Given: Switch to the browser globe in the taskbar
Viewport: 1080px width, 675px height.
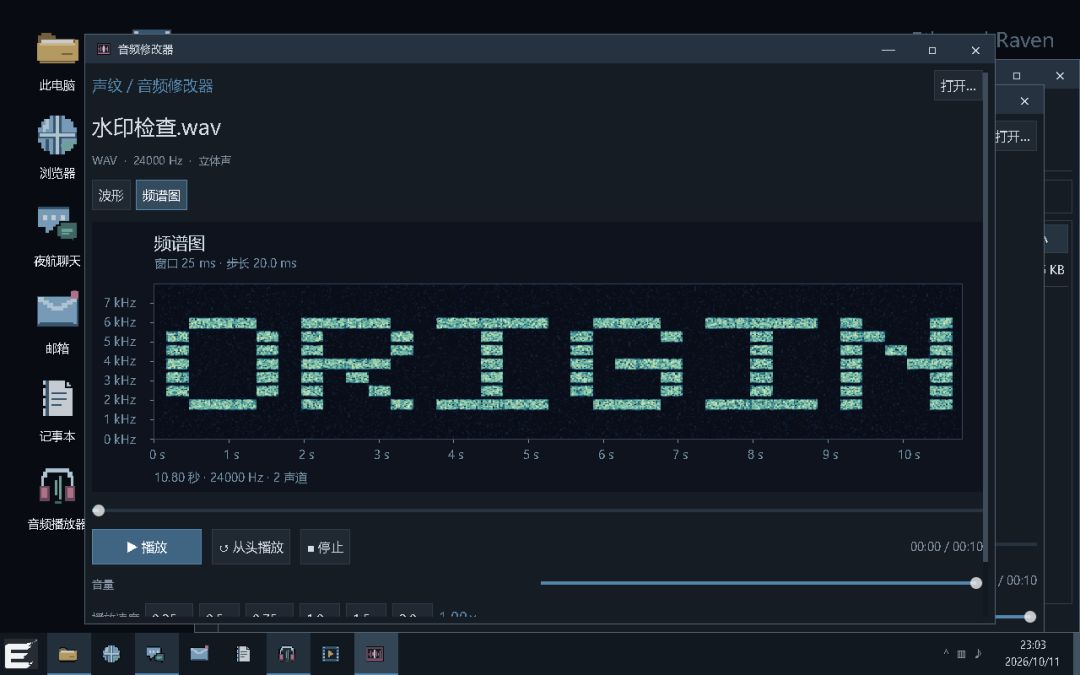Looking at the screenshot, I should pyautogui.click(x=112, y=654).
